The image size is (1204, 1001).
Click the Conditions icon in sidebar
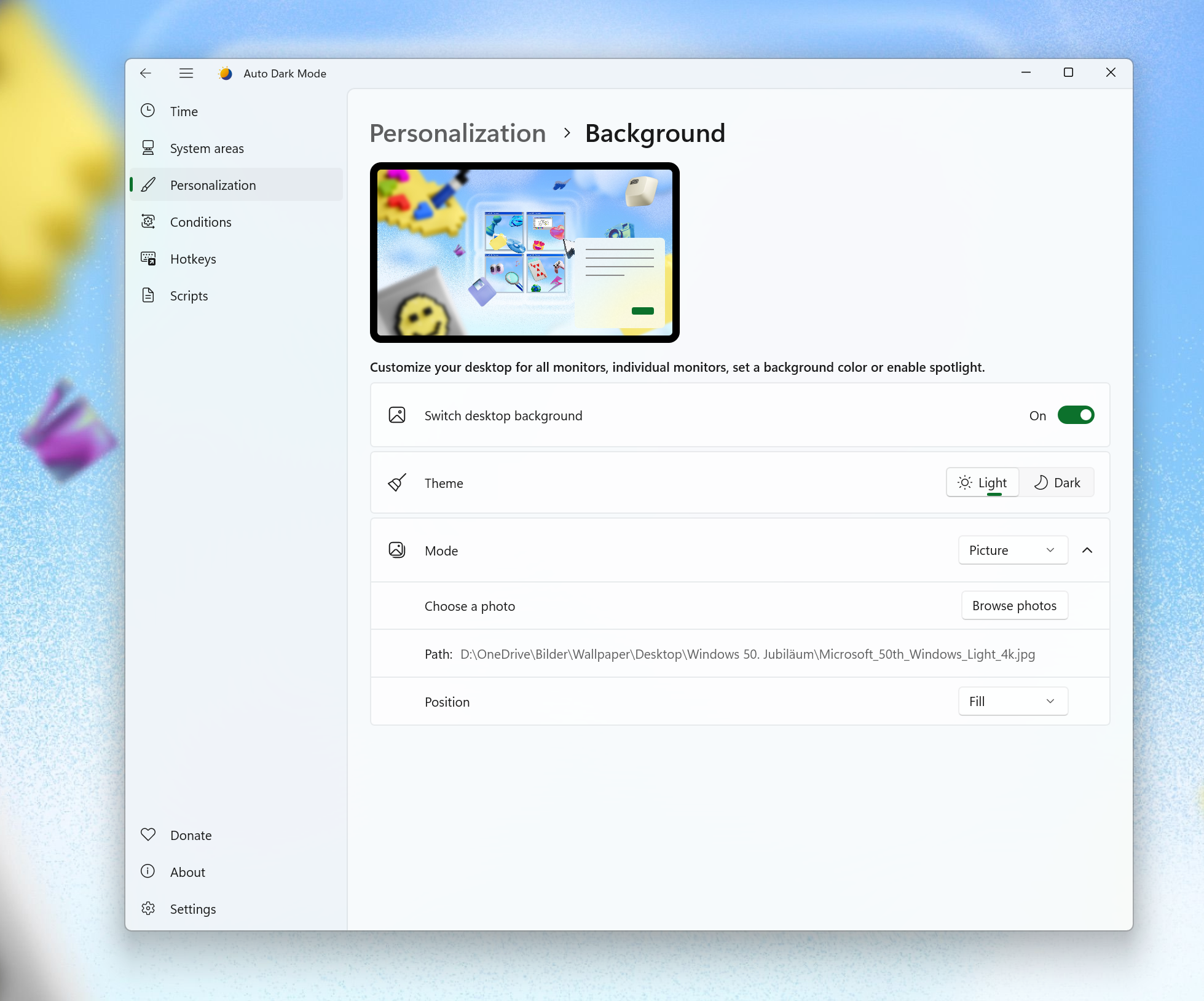[x=148, y=221]
